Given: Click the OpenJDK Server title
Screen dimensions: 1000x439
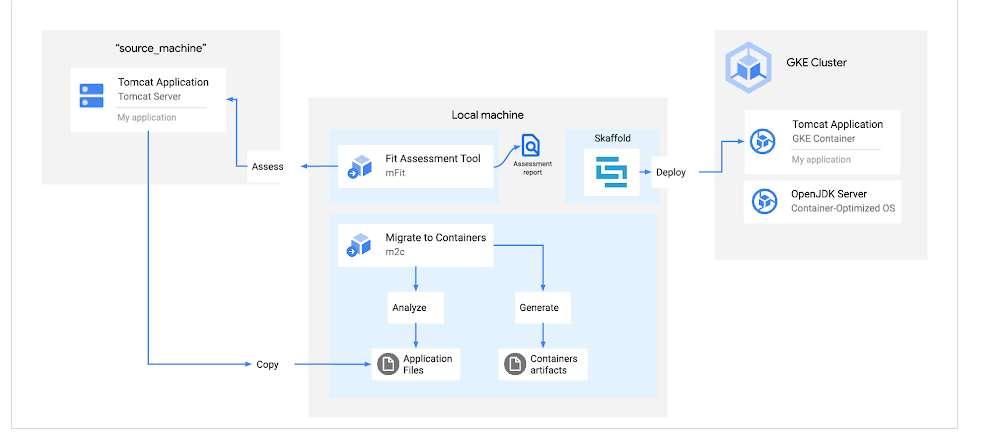Looking at the screenshot, I should [x=829, y=194].
